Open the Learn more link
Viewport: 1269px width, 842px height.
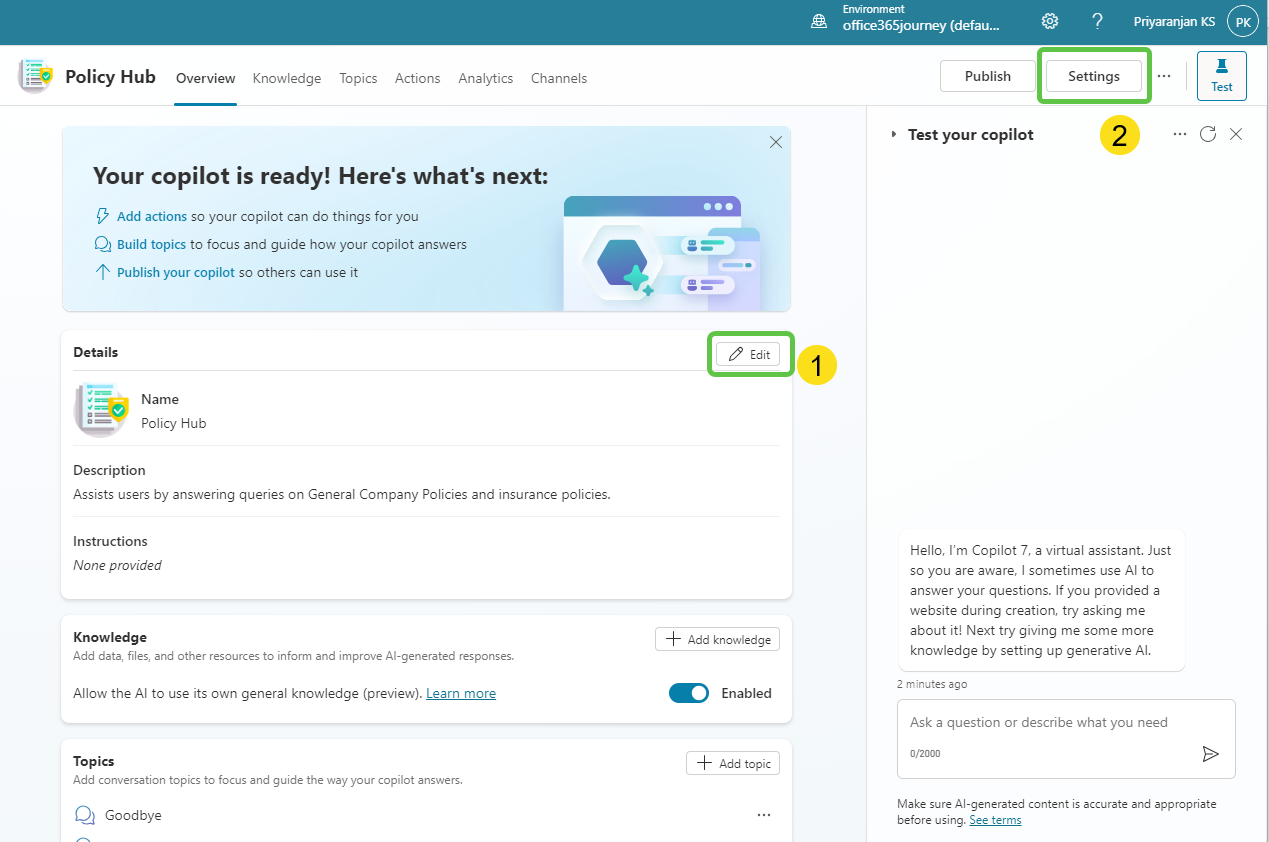tap(461, 693)
